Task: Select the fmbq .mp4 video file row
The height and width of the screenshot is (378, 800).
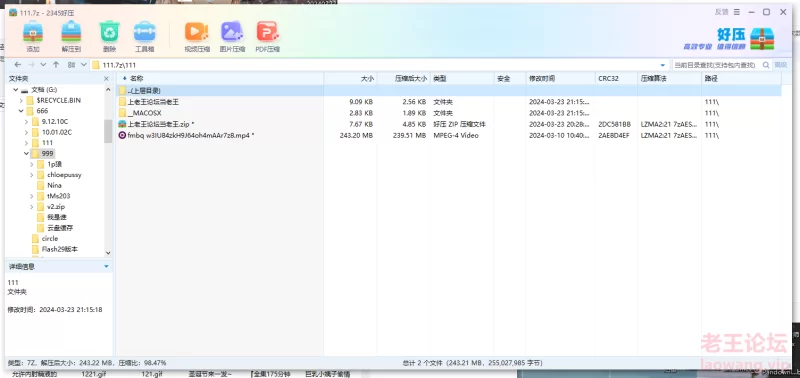Action: coord(449,135)
